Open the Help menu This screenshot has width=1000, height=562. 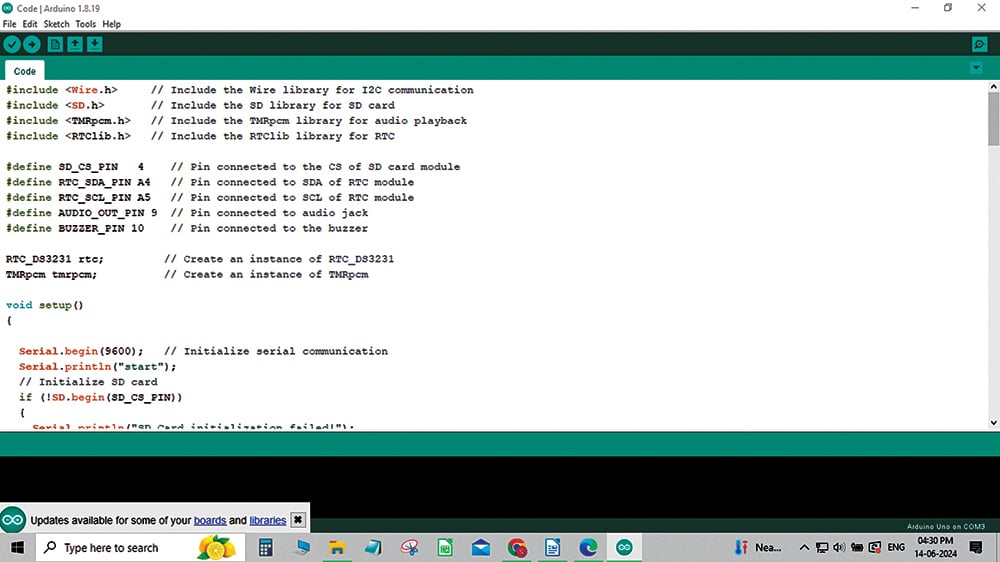click(112, 24)
